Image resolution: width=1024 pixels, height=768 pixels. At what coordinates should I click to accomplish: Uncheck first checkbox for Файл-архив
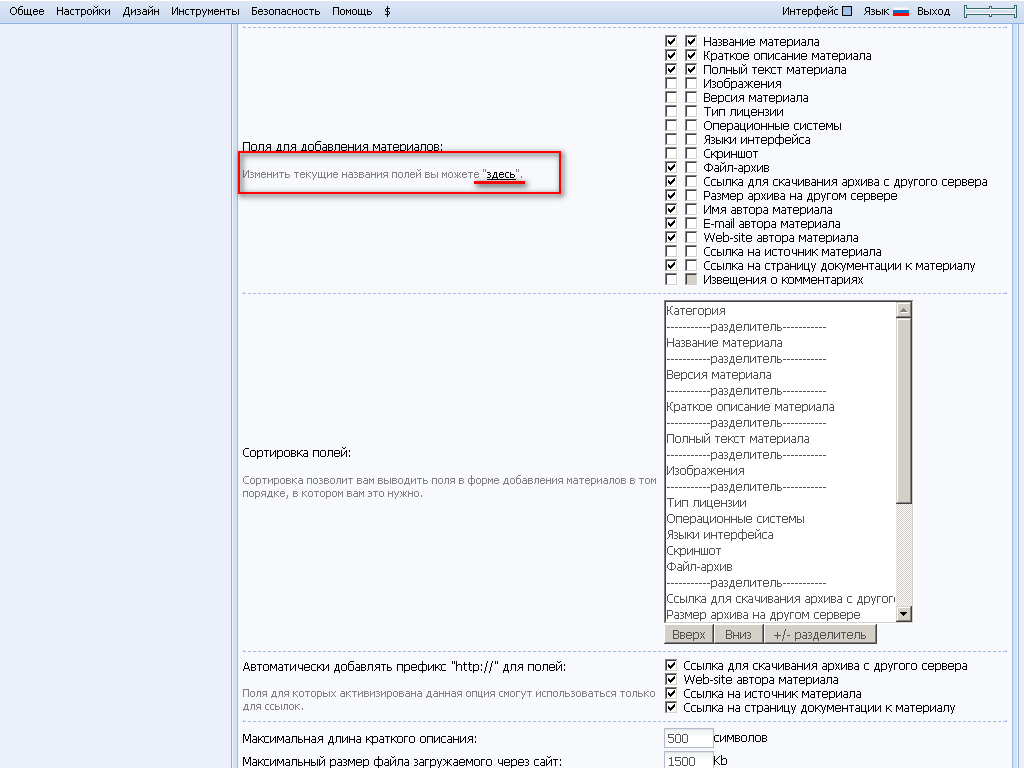(671, 167)
